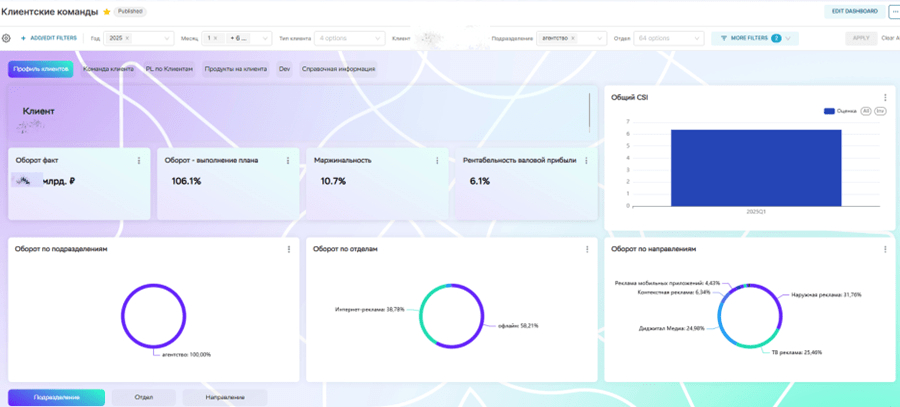The image size is (900, 407).
Task: Open the Отдел dropdown with 64 options
Action: (669, 38)
